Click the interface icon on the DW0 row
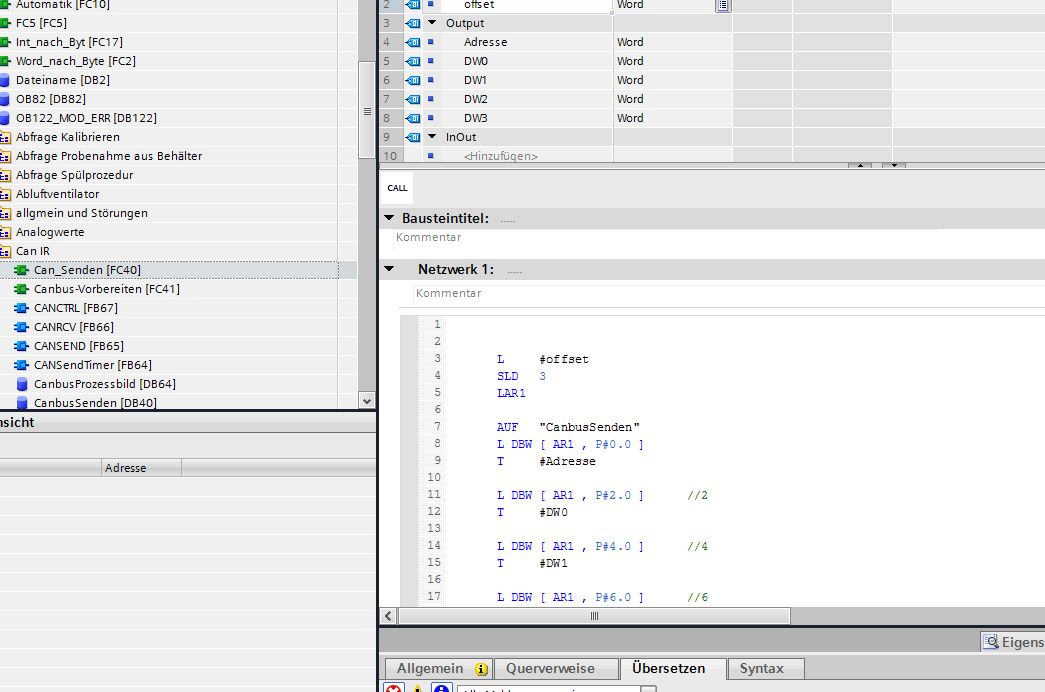 coord(414,61)
